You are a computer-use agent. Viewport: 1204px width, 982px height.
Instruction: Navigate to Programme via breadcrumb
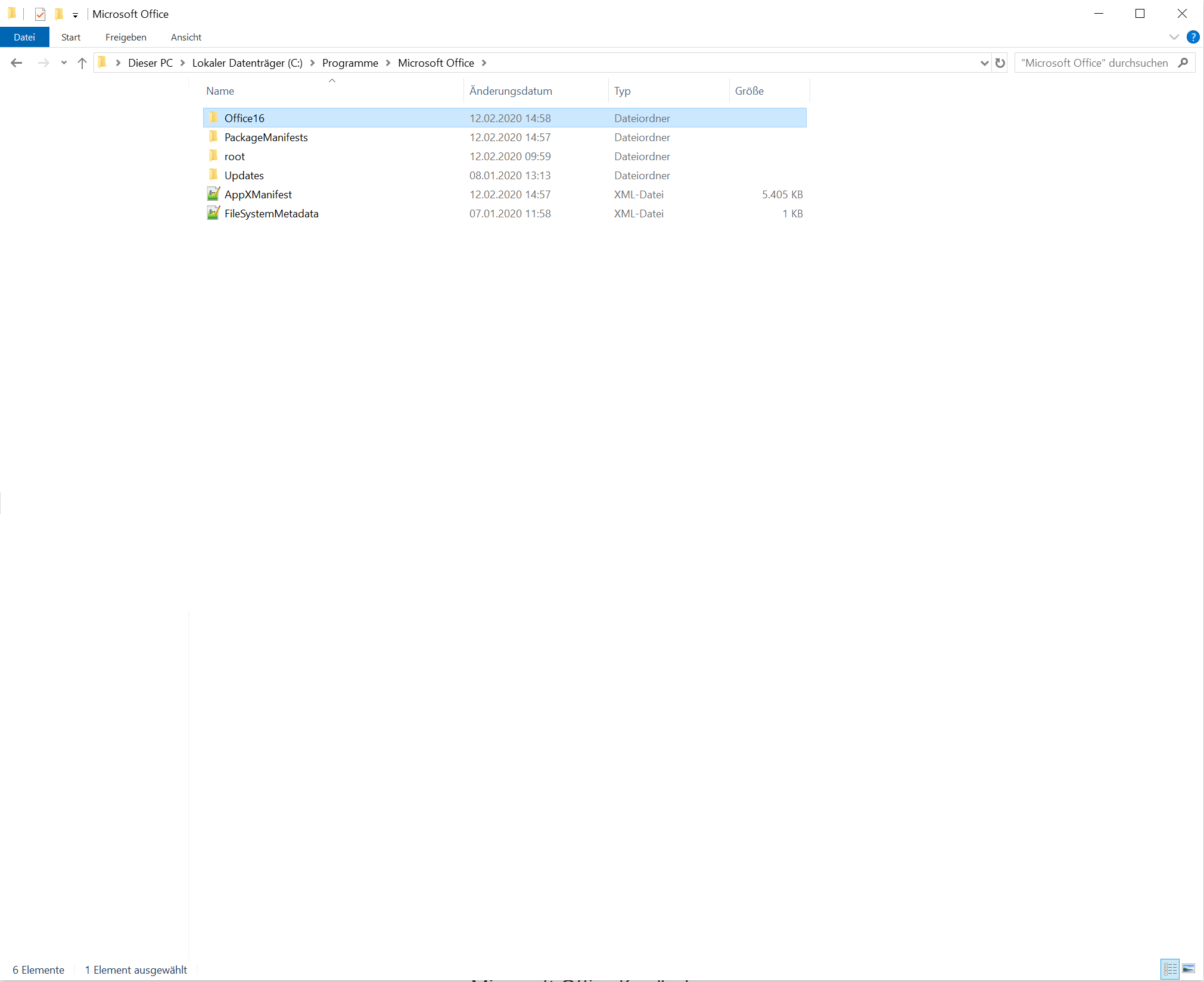point(349,63)
